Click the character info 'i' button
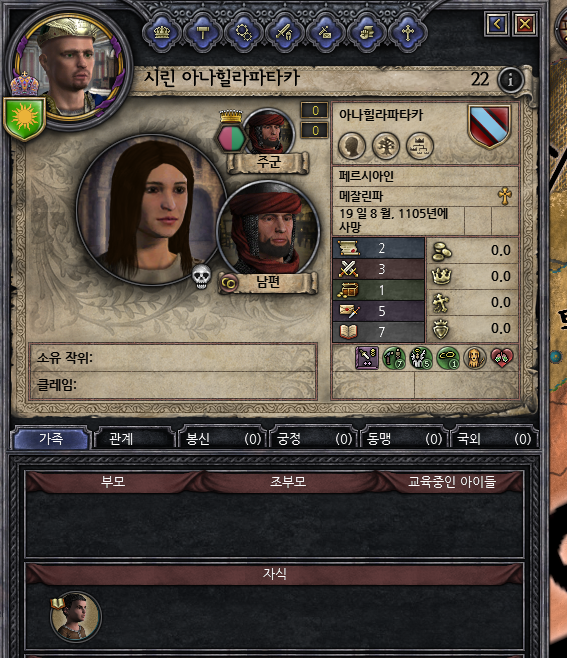The height and width of the screenshot is (658, 567). [510, 79]
